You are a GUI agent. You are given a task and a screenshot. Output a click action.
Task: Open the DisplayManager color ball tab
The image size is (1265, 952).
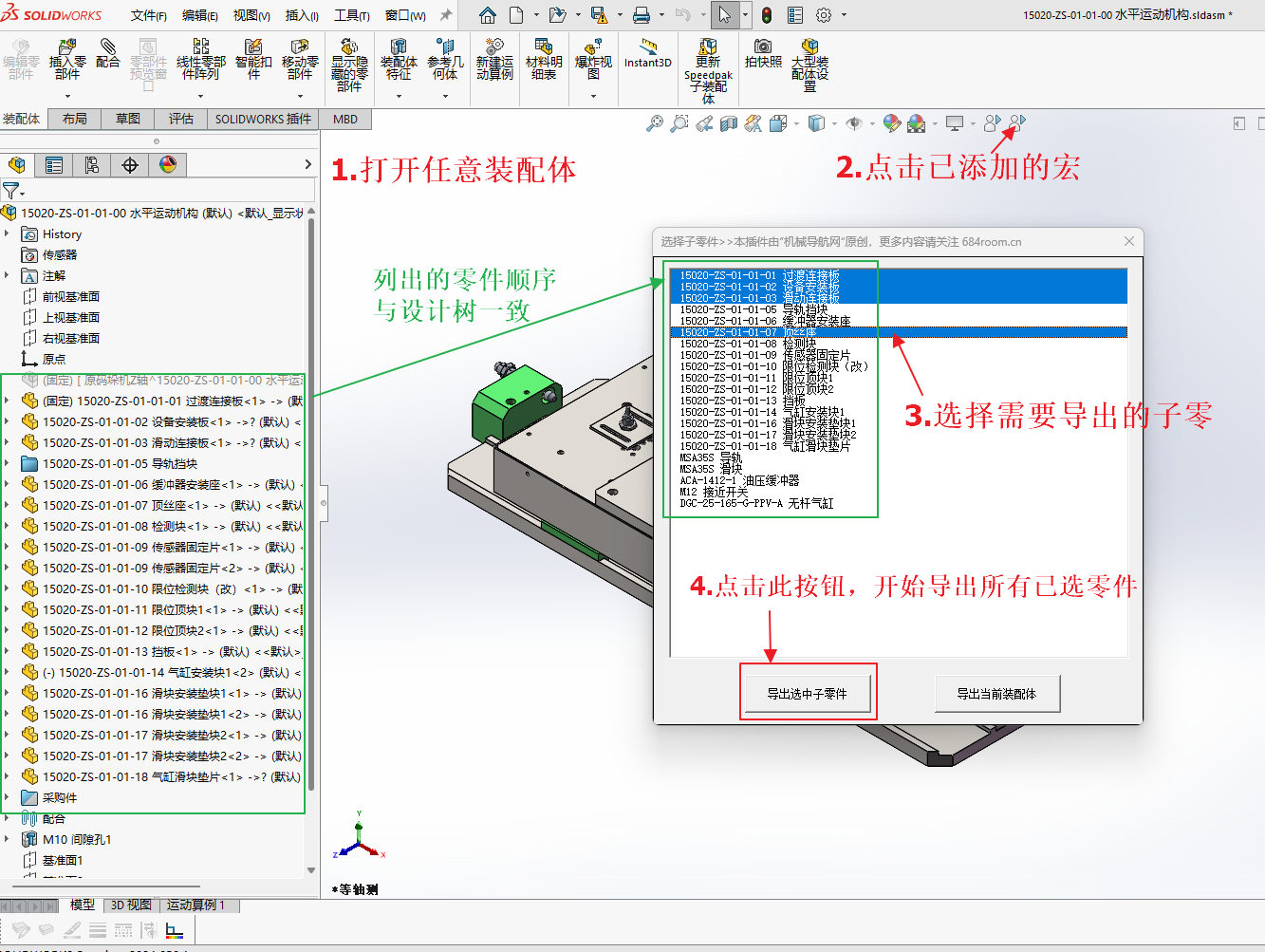tap(168, 165)
